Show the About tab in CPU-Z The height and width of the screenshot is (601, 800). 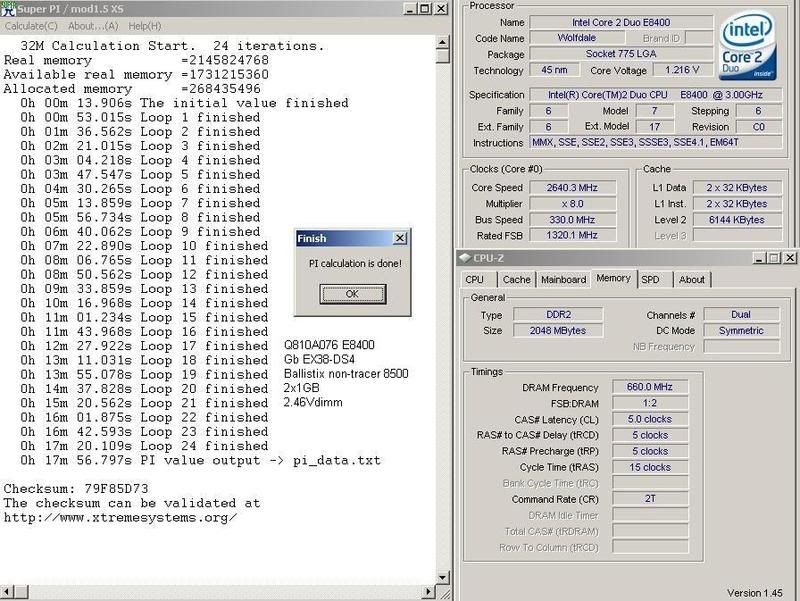click(x=691, y=280)
